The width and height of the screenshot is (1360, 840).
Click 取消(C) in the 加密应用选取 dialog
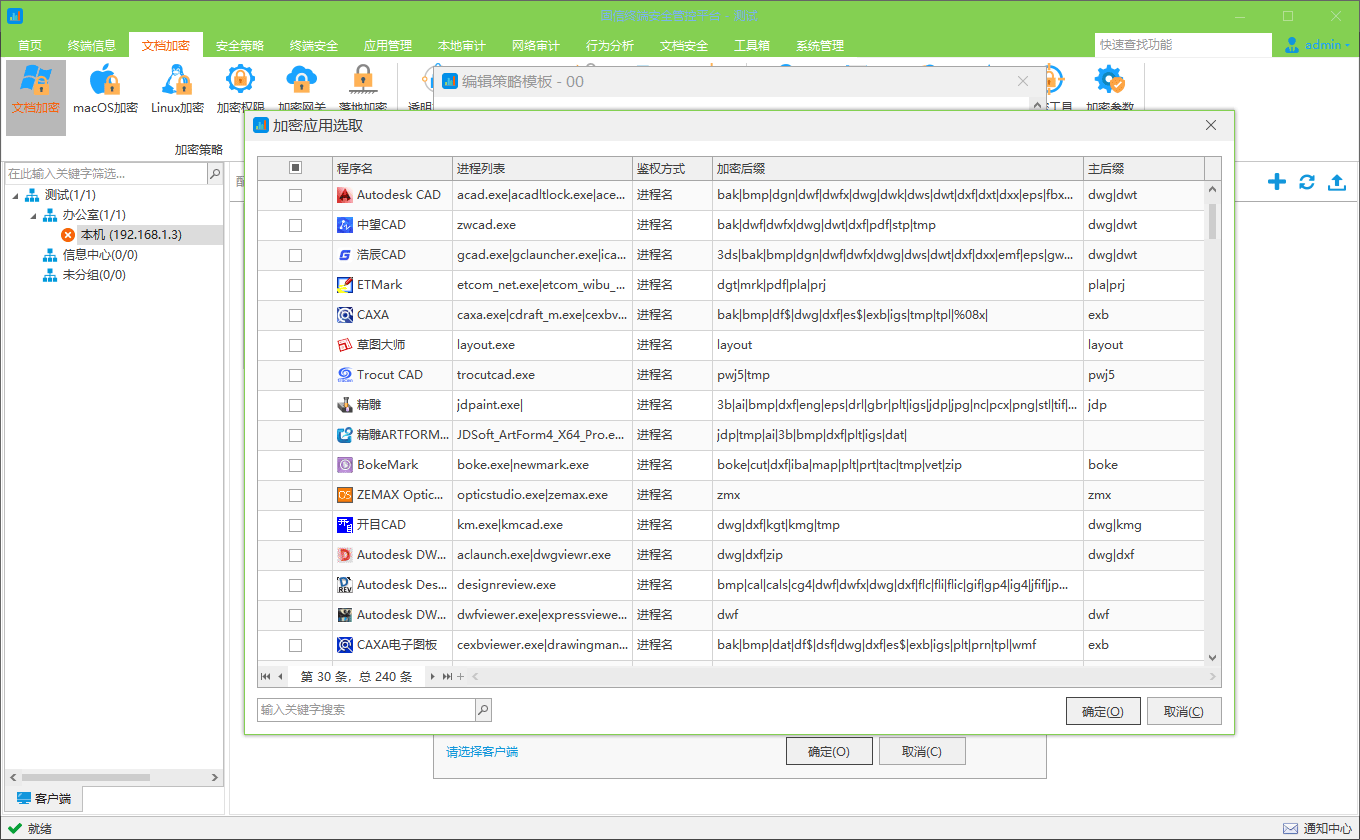pos(1183,712)
